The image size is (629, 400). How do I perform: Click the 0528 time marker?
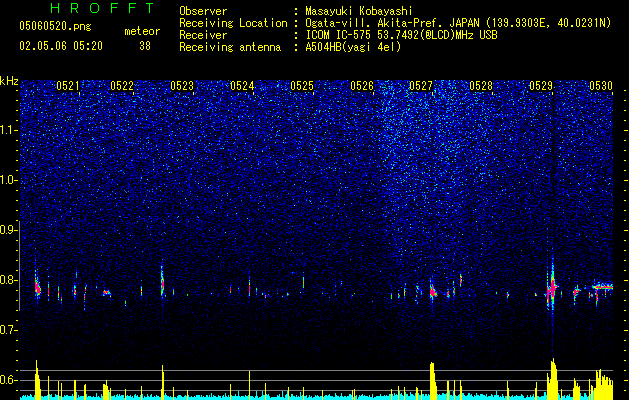click(x=481, y=86)
